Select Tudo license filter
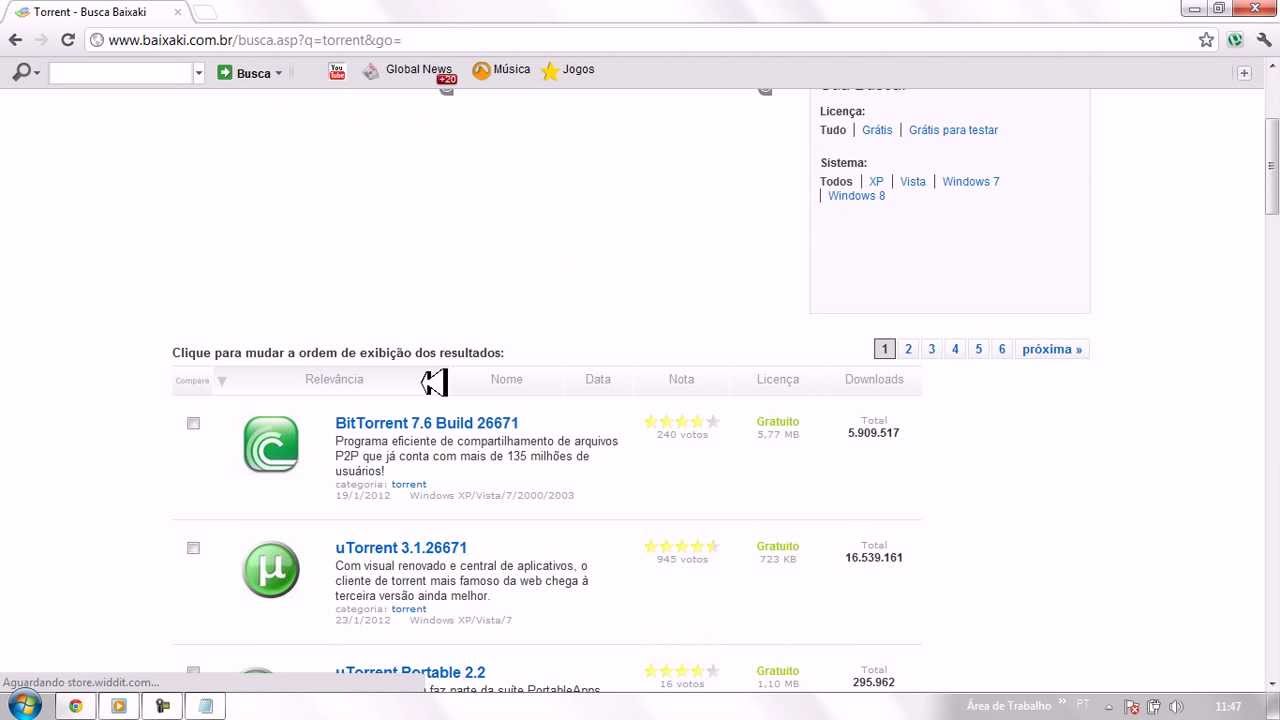The height and width of the screenshot is (720, 1280). point(833,130)
